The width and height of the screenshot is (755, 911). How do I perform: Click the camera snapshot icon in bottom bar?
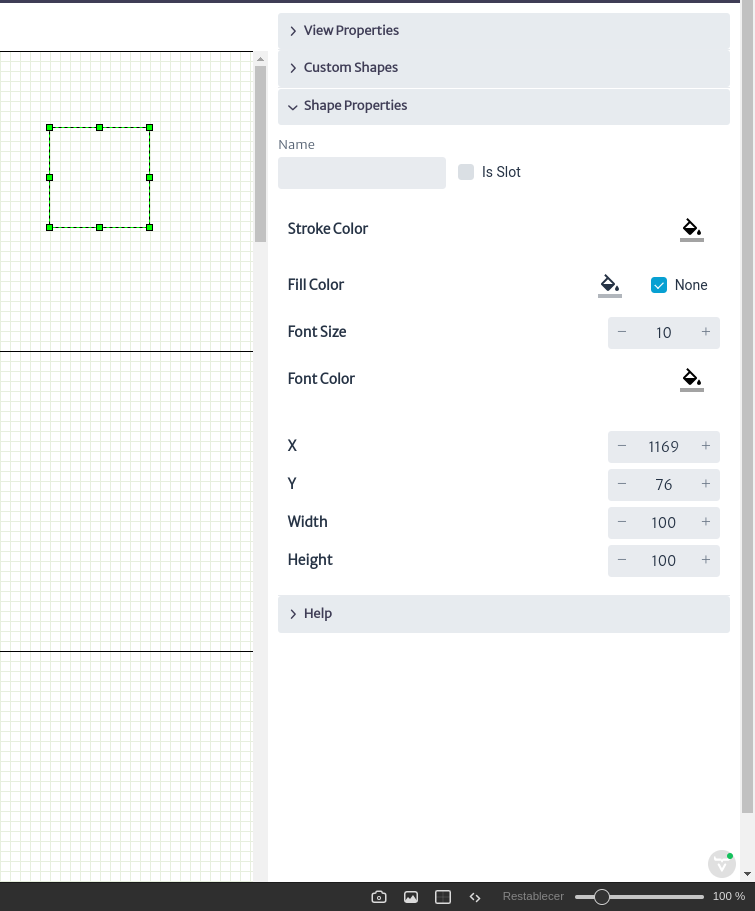379,896
